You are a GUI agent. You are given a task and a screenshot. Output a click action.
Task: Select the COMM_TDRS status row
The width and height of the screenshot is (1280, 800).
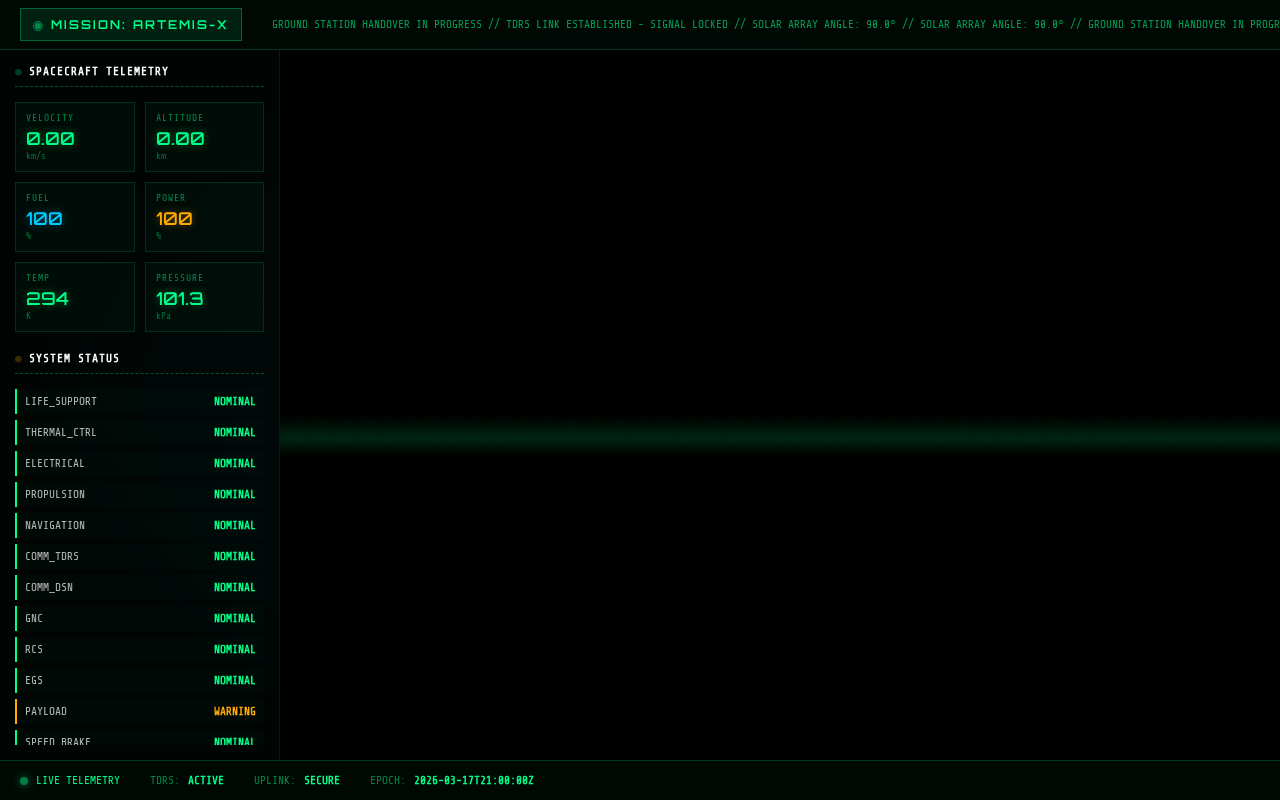click(139, 557)
